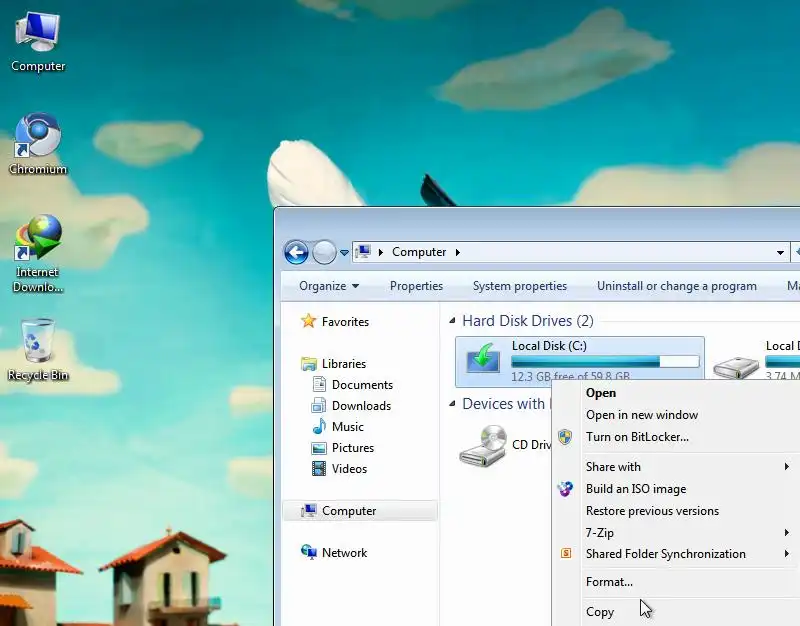The height and width of the screenshot is (626, 800).
Task: Click Computer in the address bar path
Action: click(419, 252)
